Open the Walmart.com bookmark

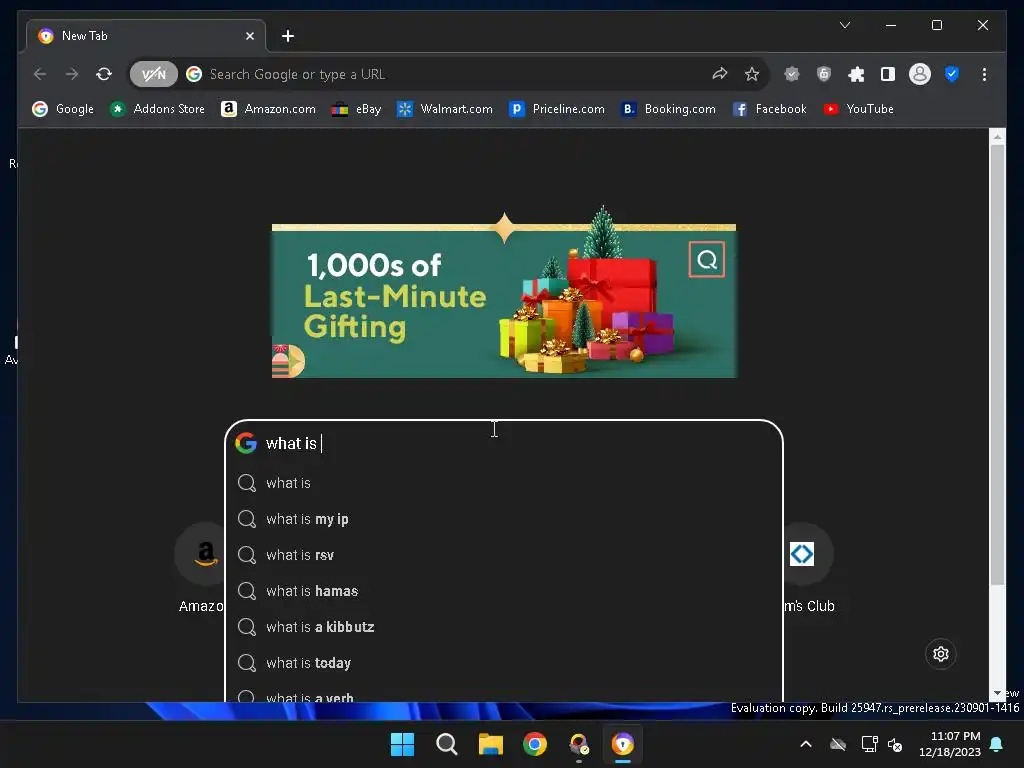(x=445, y=109)
